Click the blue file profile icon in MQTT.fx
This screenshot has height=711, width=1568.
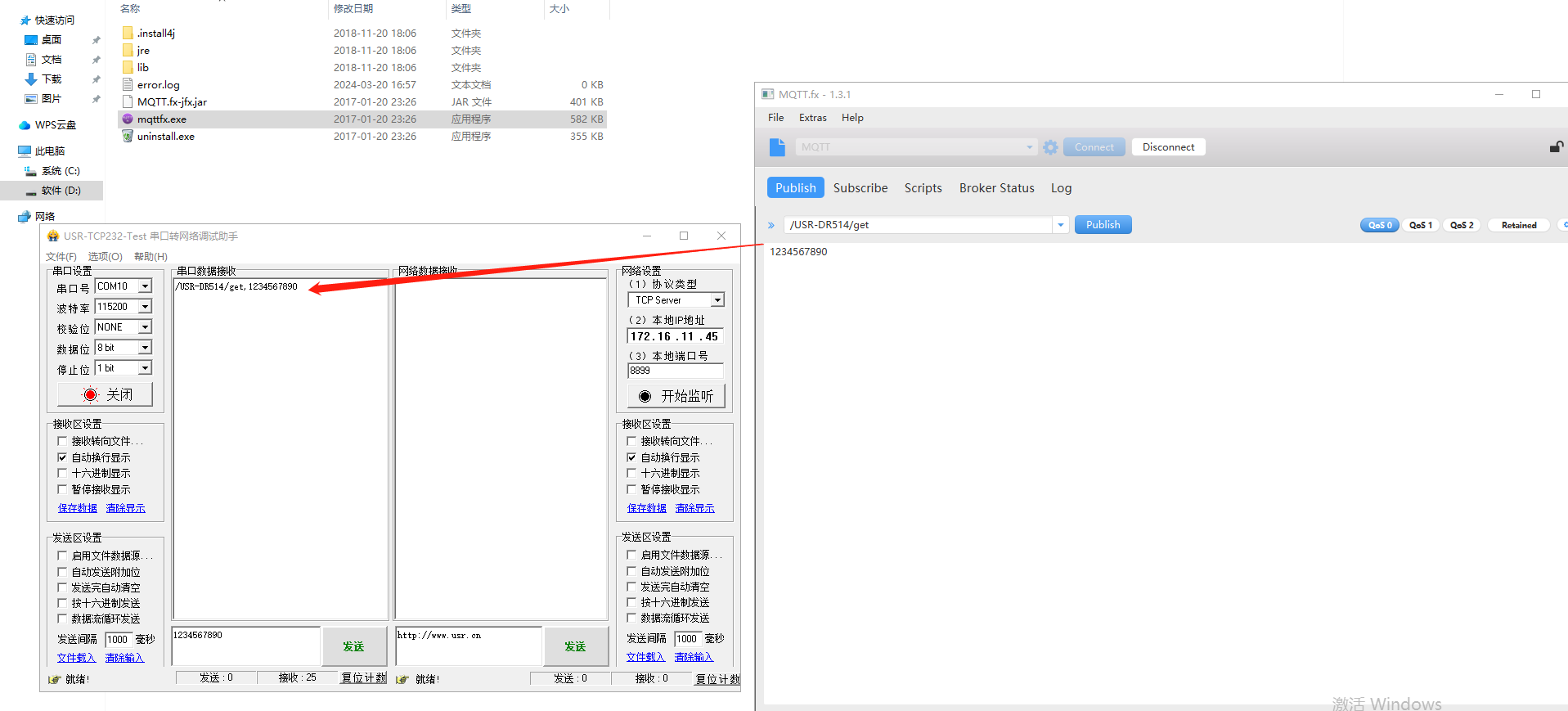(x=777, y=147)
